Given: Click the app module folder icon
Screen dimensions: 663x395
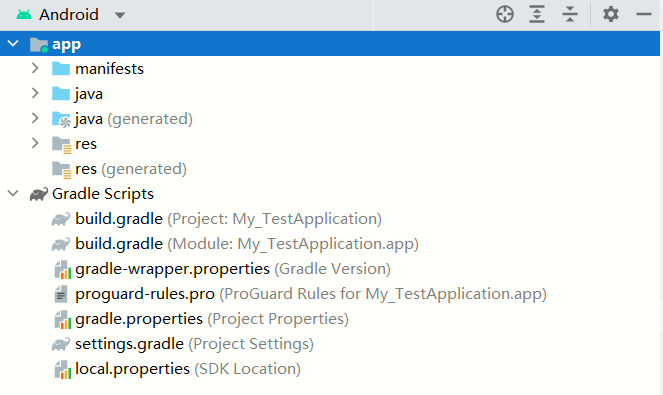Looking at the screenshot, I should tap(39, 44).
